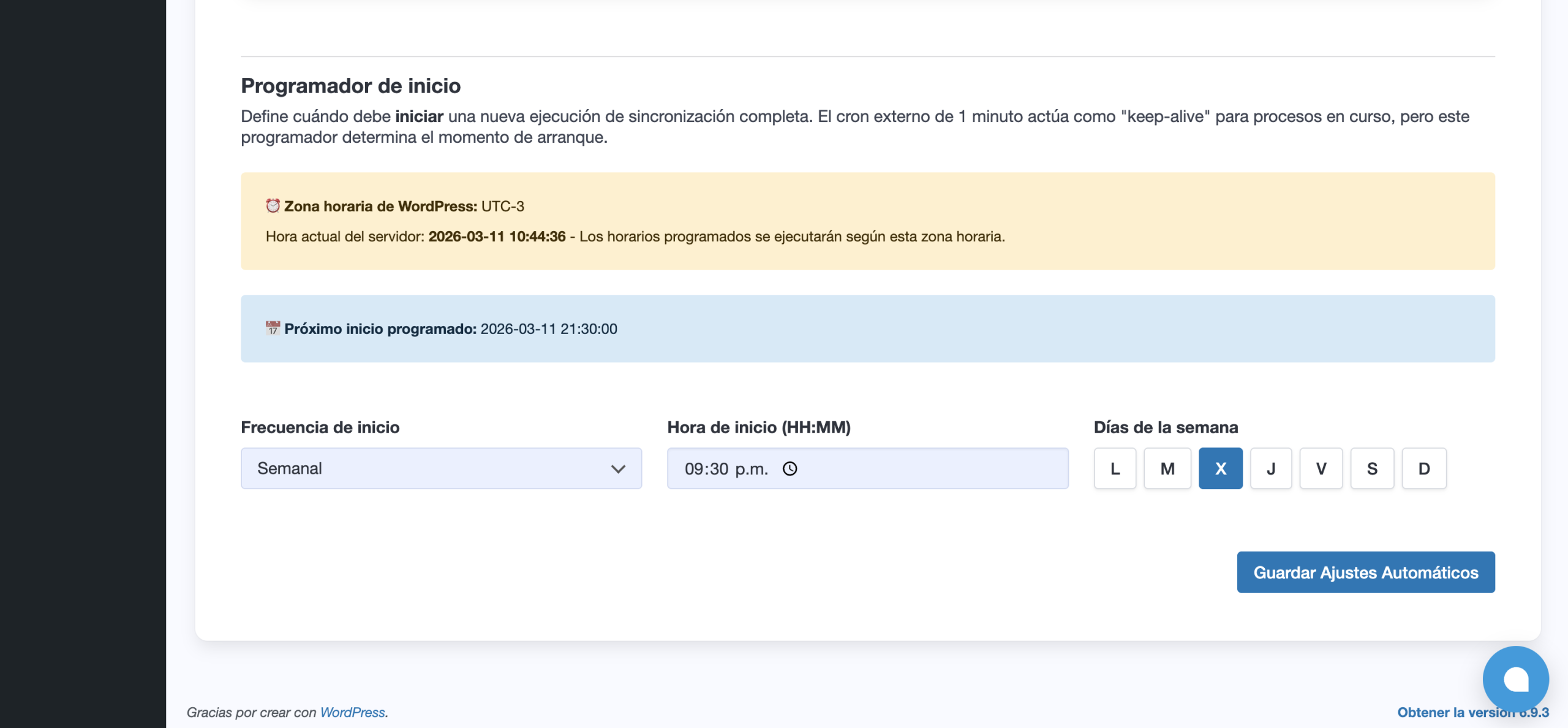Click the alarm clock emoji icon
Screen dimensions: 1568x728
point(273,206)
